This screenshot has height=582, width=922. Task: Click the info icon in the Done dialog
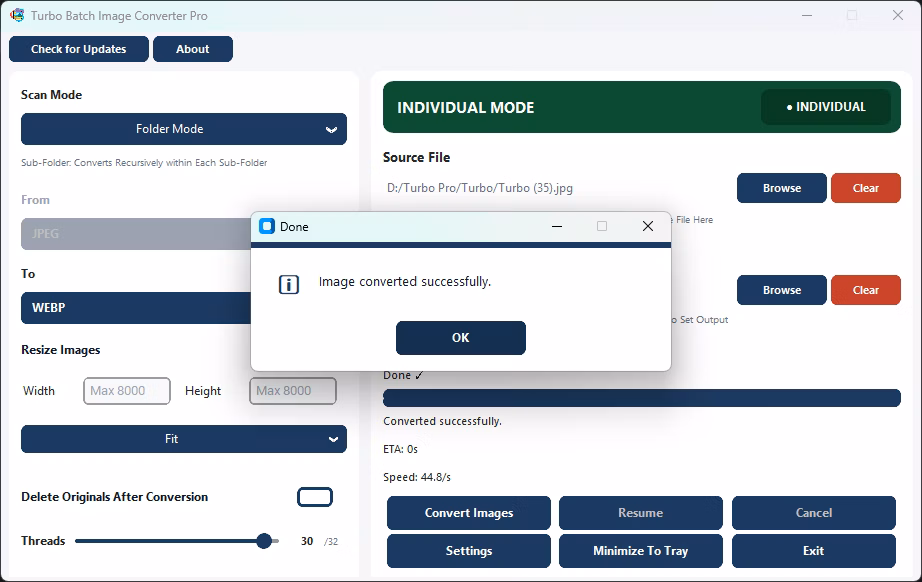coord(289,285)
